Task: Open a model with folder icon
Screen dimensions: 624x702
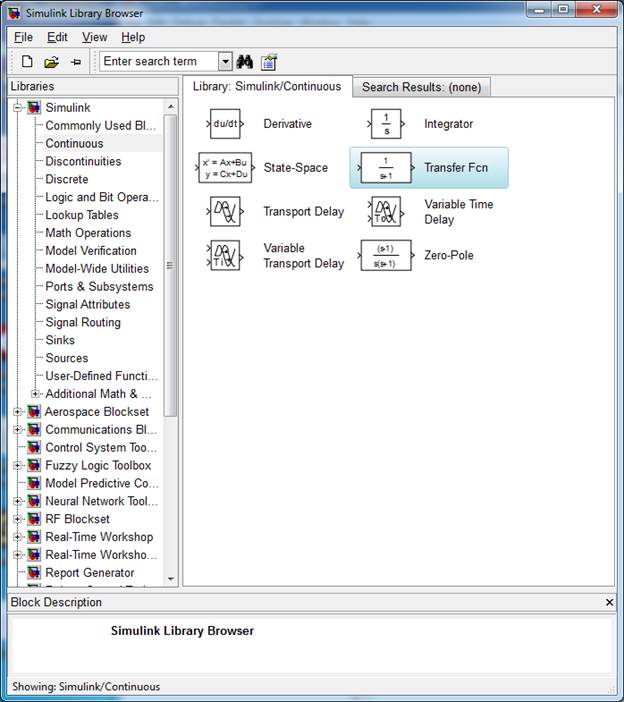Action: pos(51,62)
